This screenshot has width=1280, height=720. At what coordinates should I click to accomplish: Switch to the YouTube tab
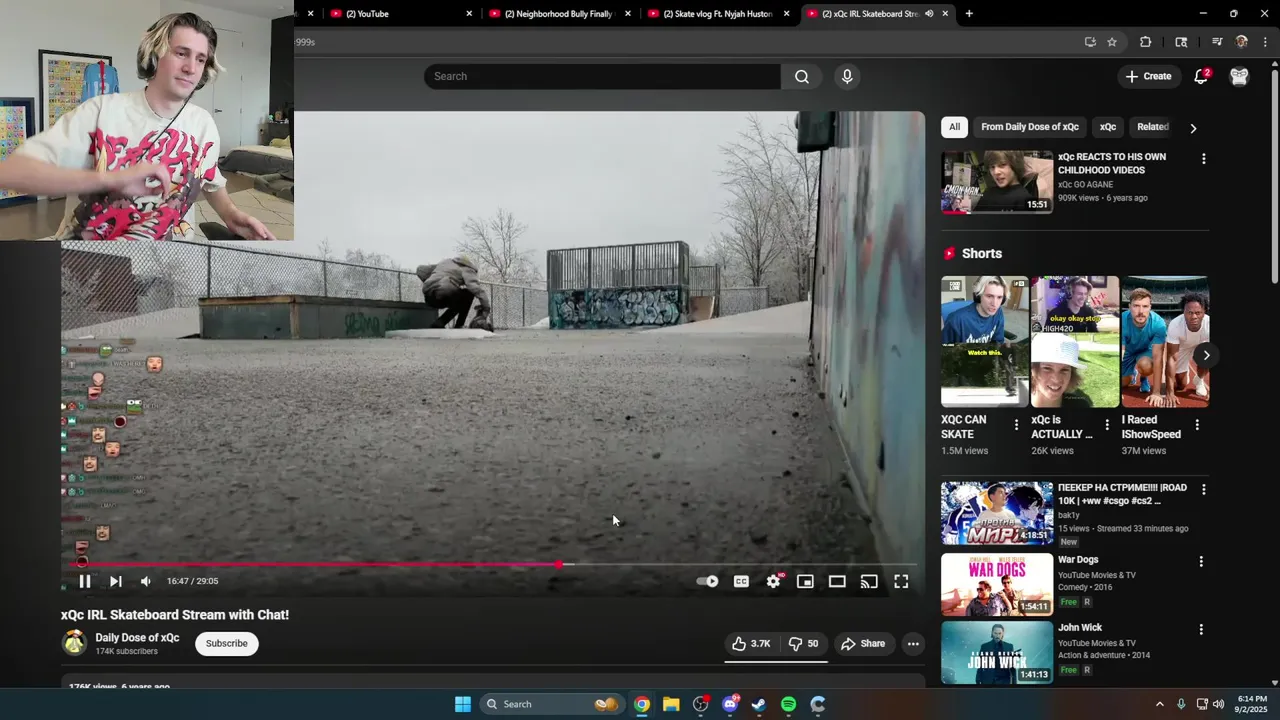click(400, 14)
